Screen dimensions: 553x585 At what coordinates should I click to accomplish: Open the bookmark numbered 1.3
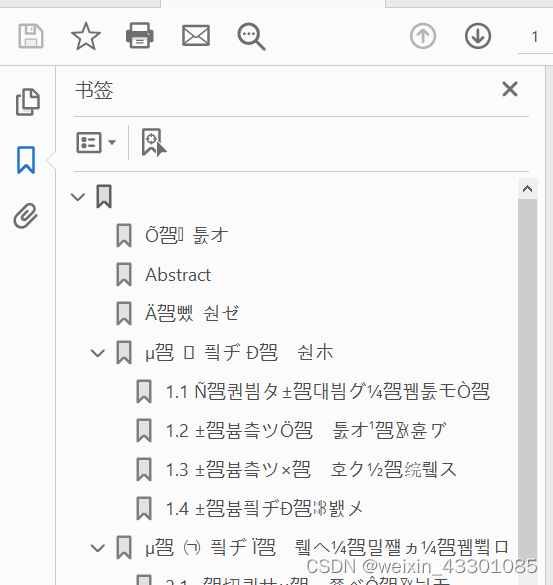click(x=311, y=470)
